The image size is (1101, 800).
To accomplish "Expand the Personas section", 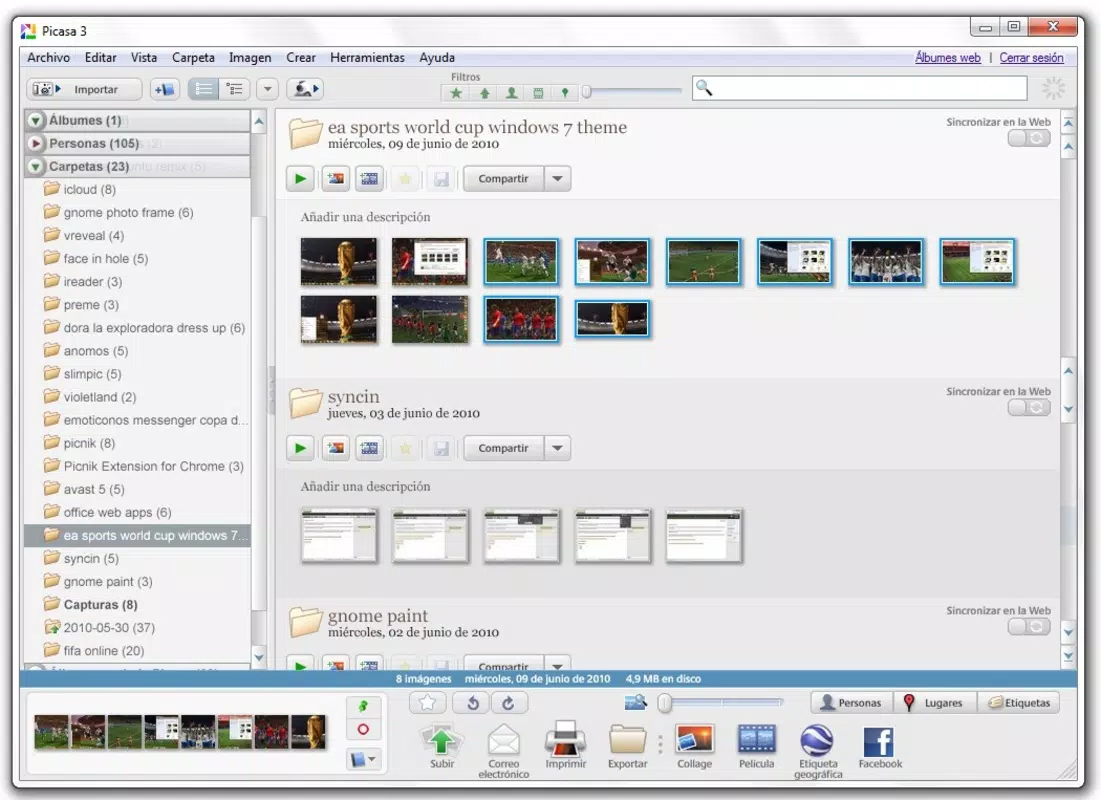I will 35,143.
